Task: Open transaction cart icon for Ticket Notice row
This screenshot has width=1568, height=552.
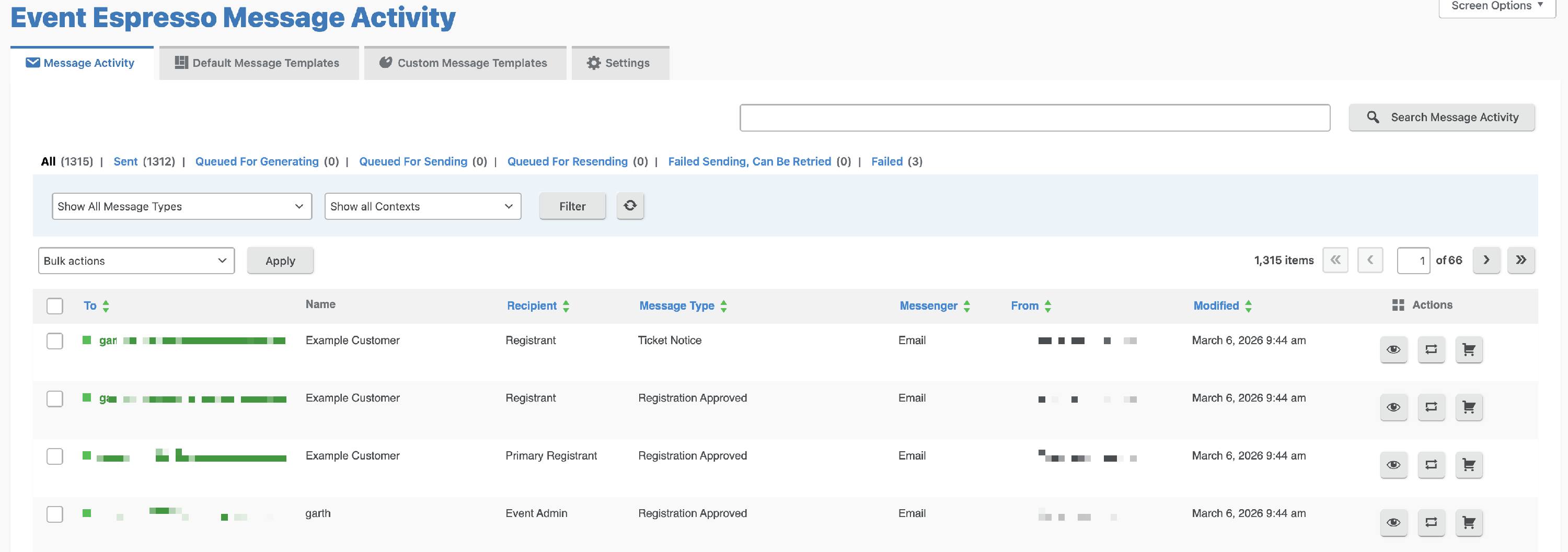Action: pyautogui.click(x=1468, y=349)
